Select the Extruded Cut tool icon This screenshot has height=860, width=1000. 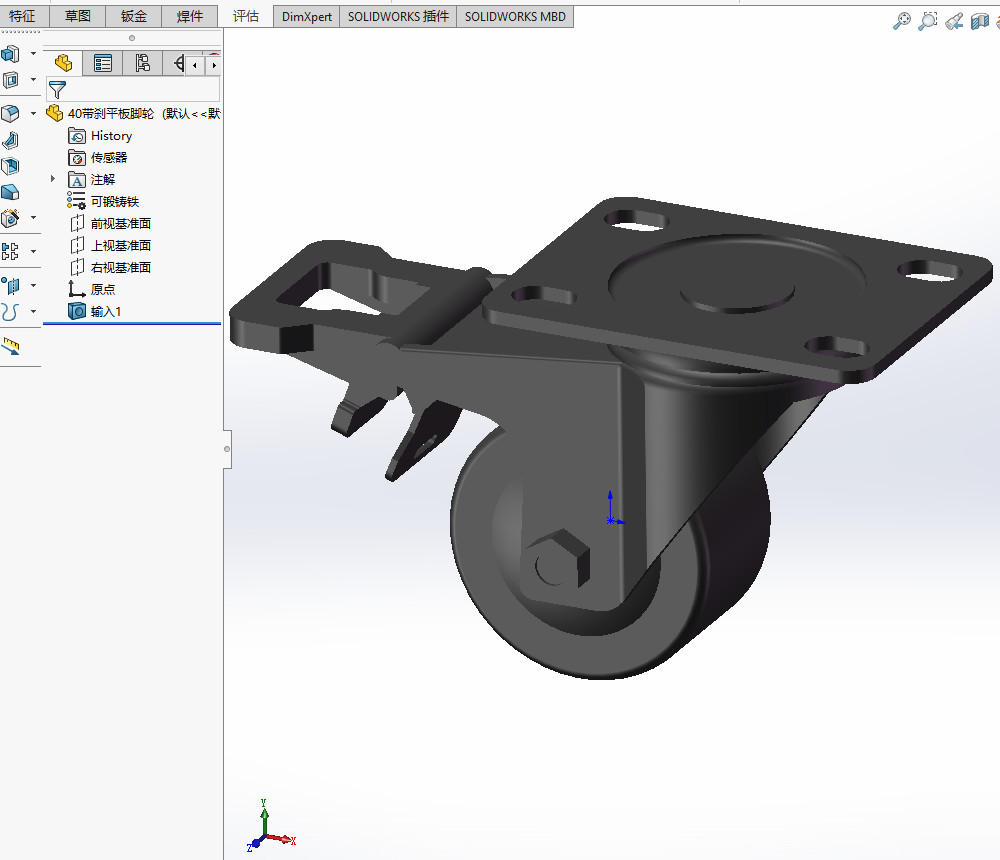10,80
